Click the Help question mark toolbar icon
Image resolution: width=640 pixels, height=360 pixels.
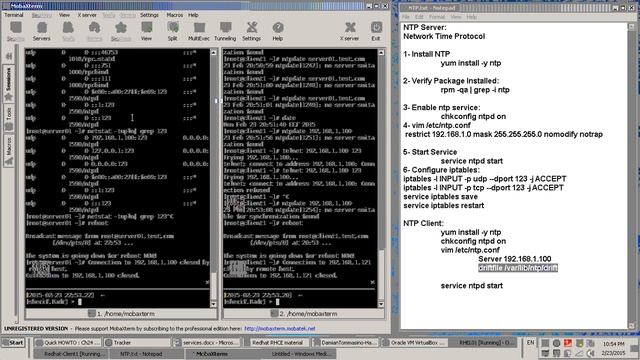pyautogui.click(x=278, y=31)
